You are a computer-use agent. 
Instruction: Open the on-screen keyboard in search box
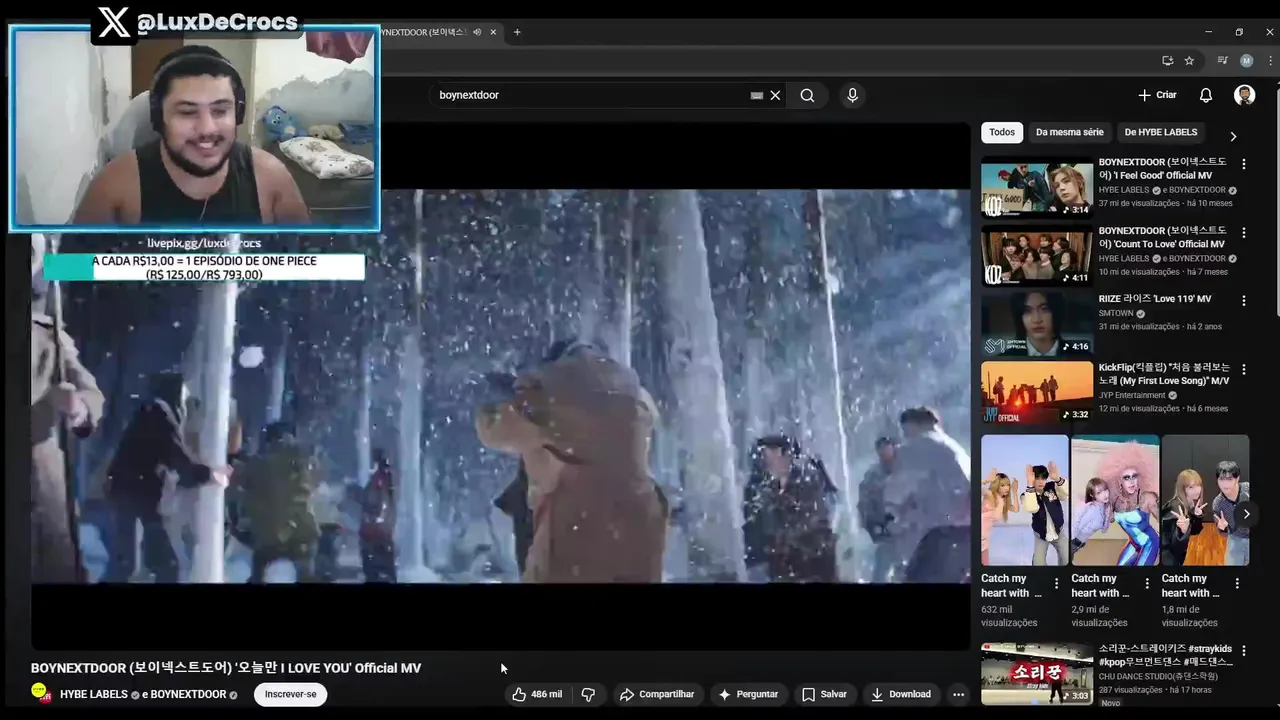(757, 95)
